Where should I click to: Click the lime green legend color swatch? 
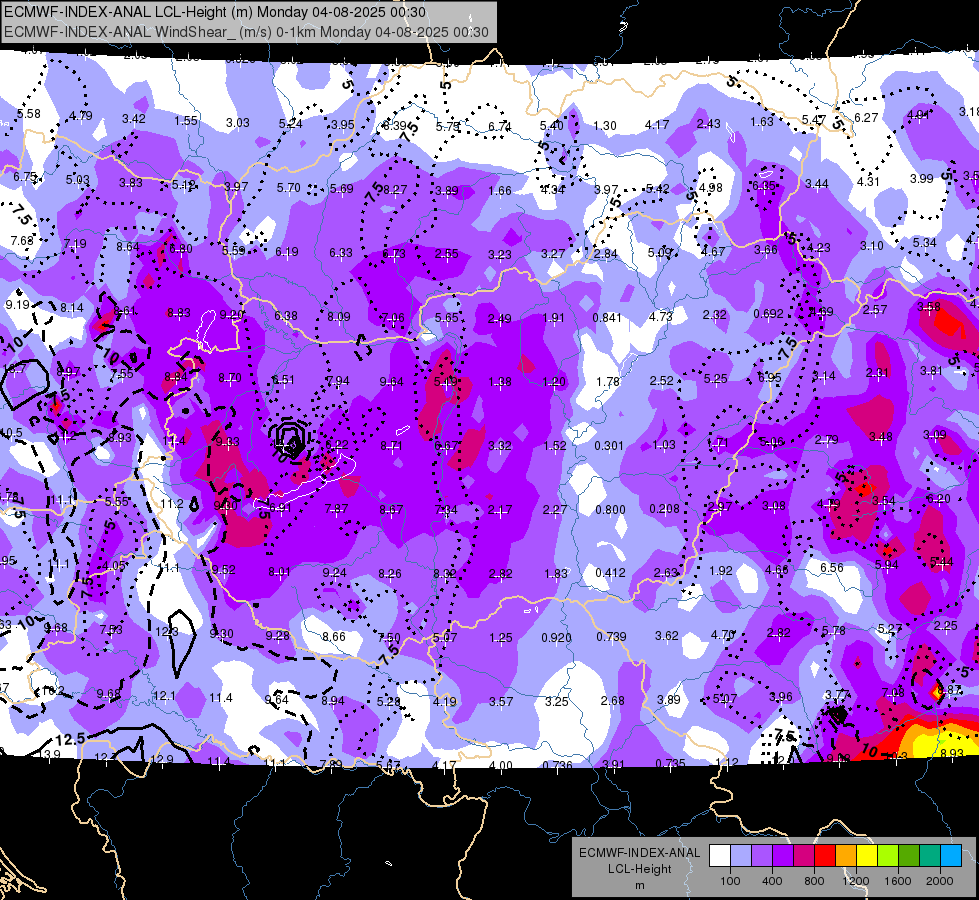point(888,856)
